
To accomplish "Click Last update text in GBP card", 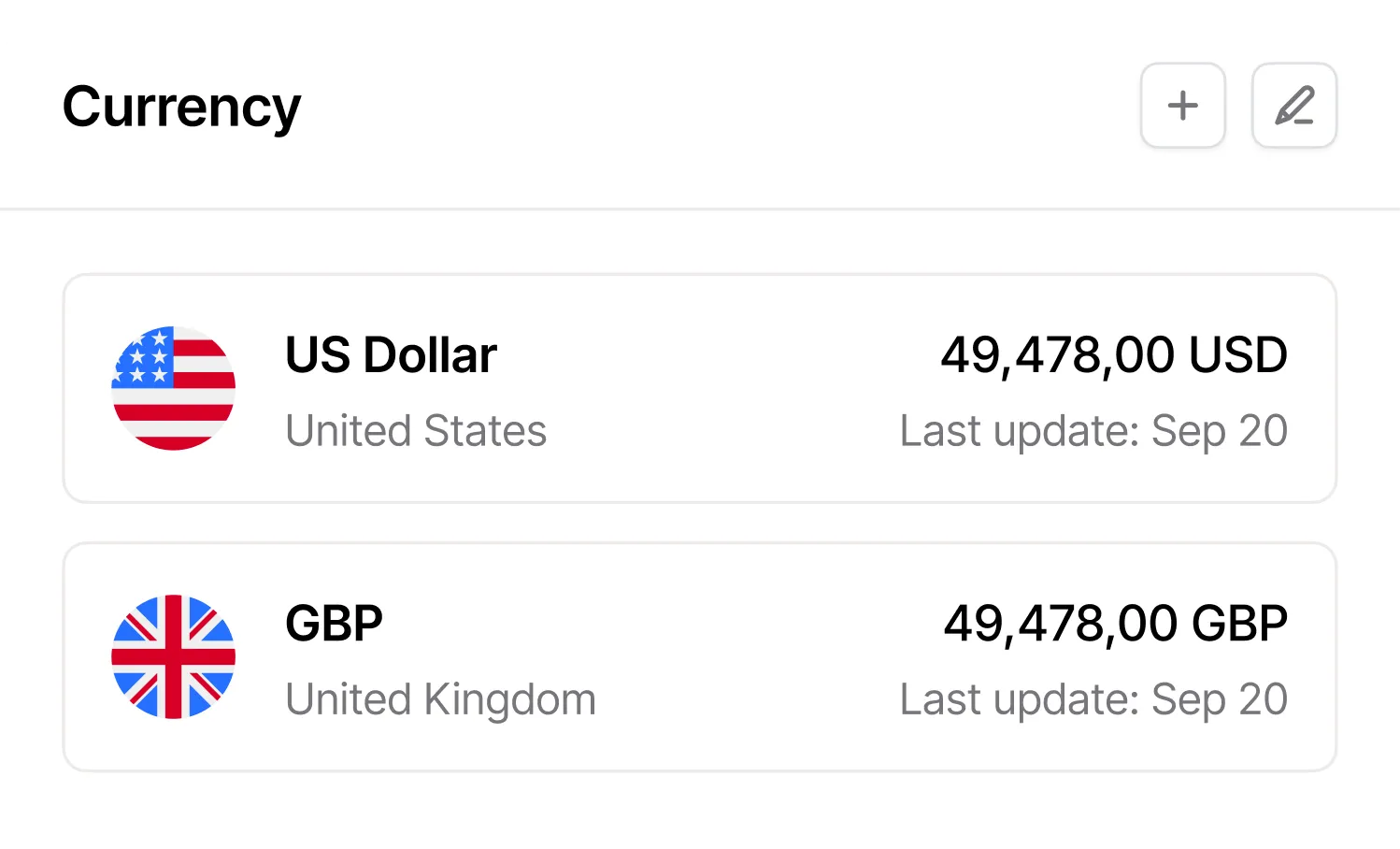I will tap(1093, 699).
